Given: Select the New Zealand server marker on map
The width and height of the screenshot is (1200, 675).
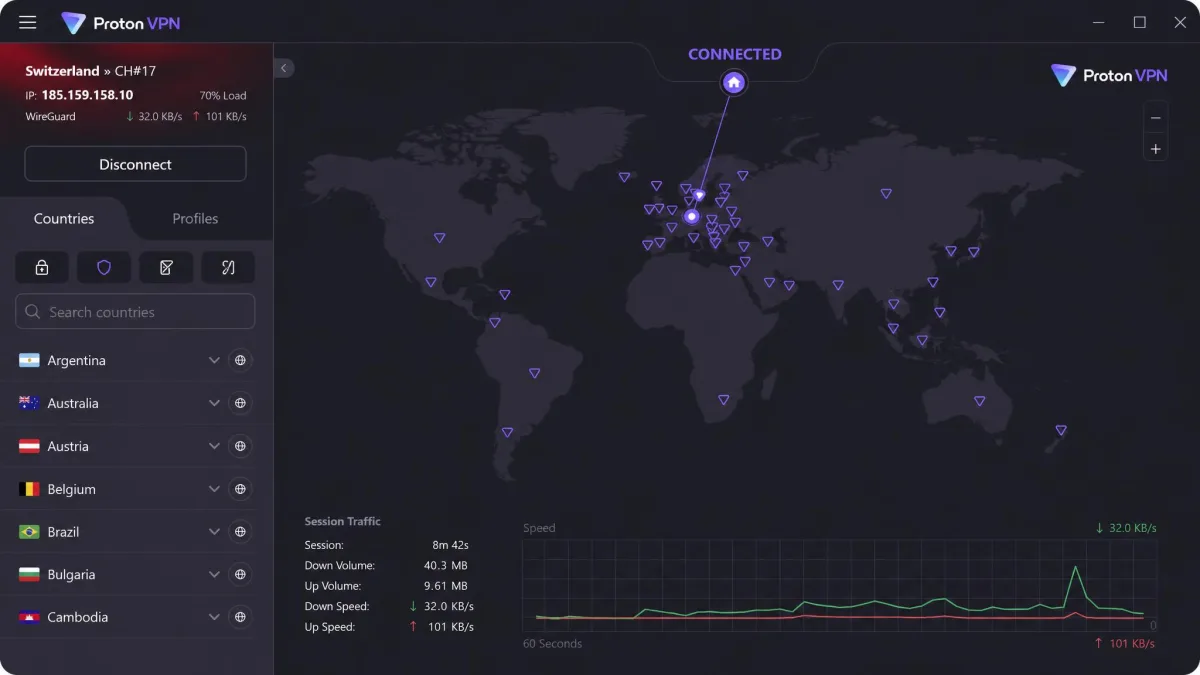Looking at the screenshot, I should tap(1061, 430).
